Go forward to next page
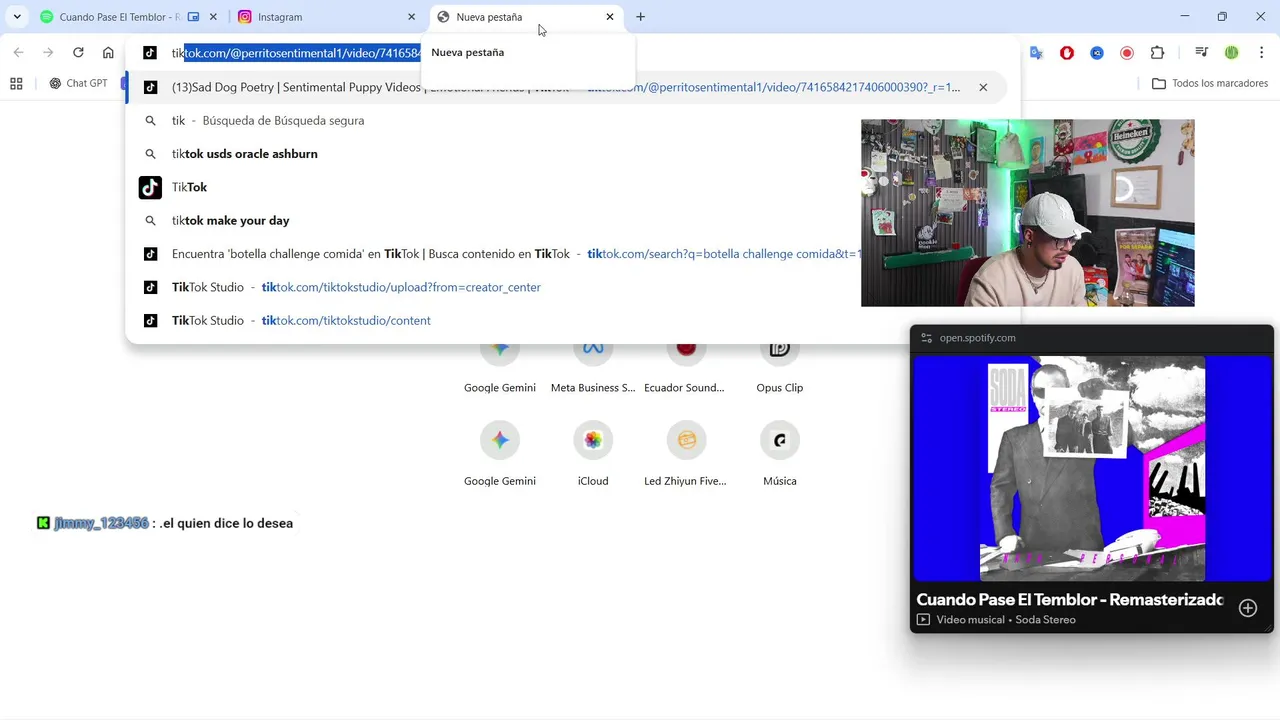This screenshot has width=1280, height=720. click(x=48, y=52)
